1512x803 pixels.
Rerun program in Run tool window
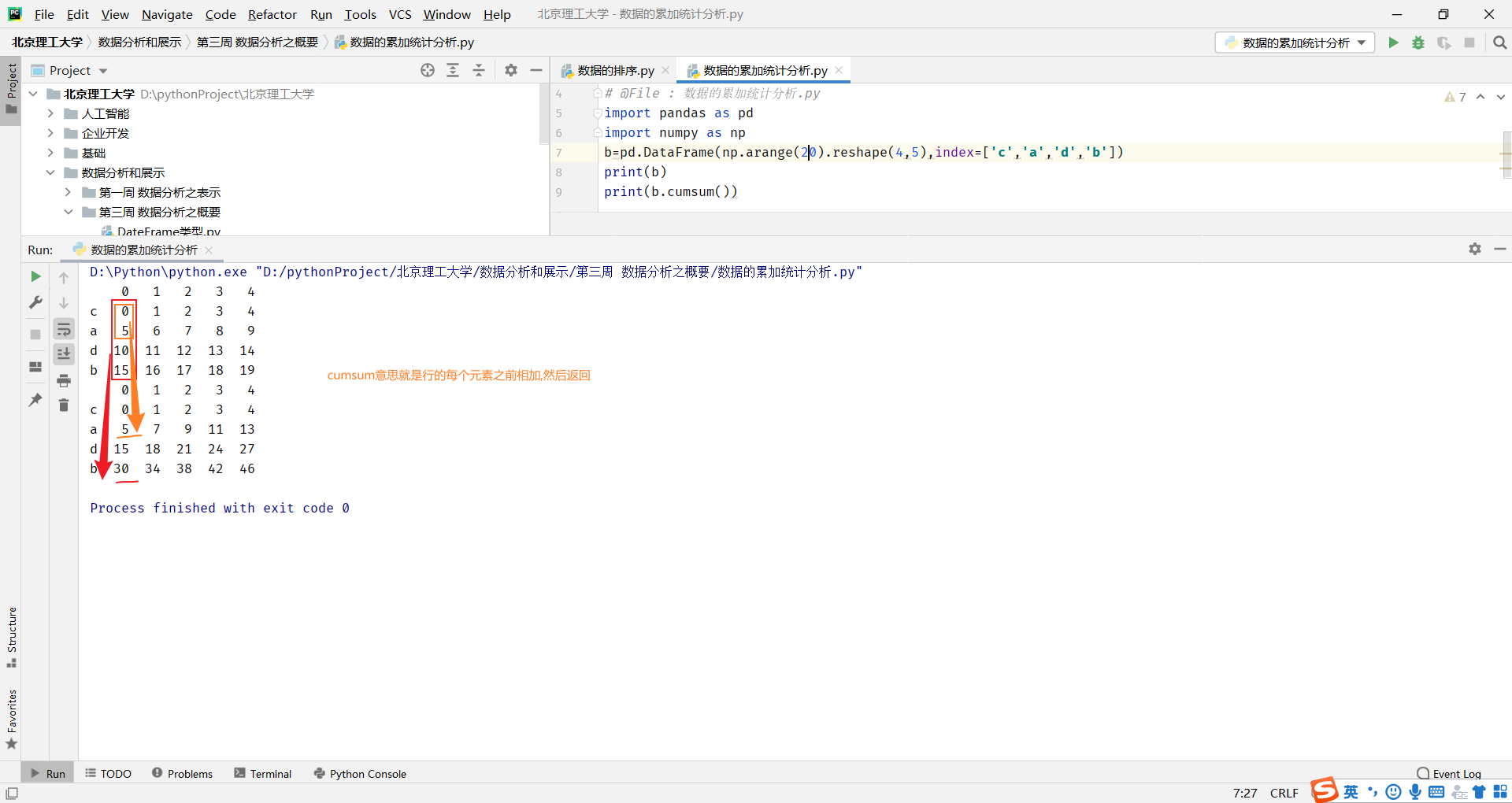tap(35, 276)
